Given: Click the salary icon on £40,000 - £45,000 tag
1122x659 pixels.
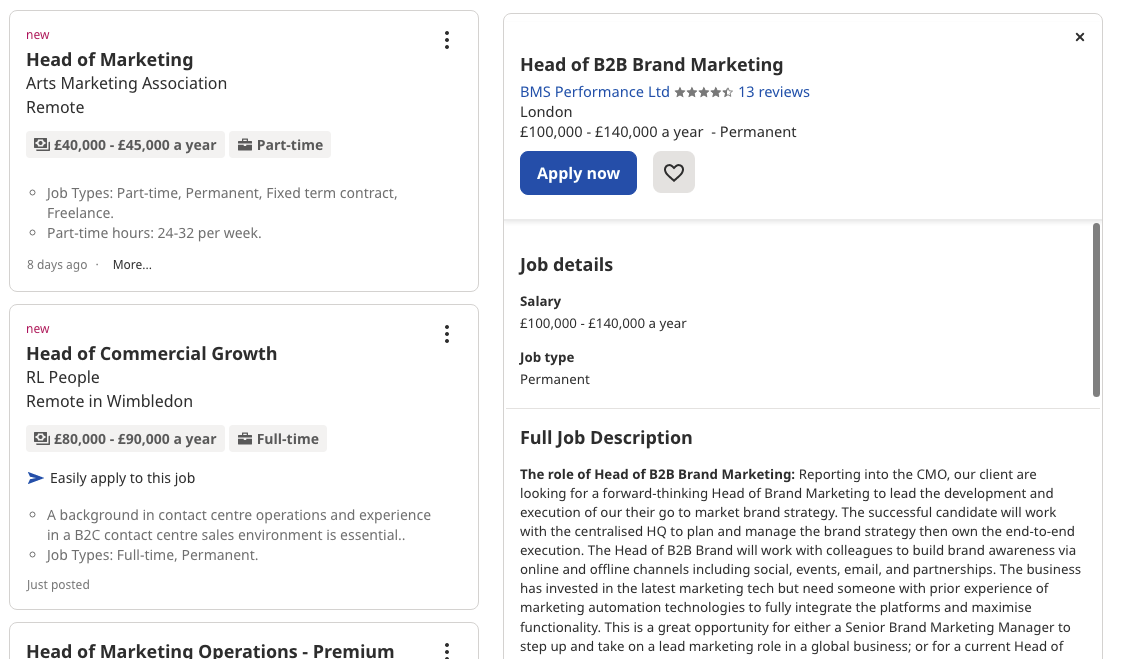Looking at the screenshot, I should (x=42, y=145).
